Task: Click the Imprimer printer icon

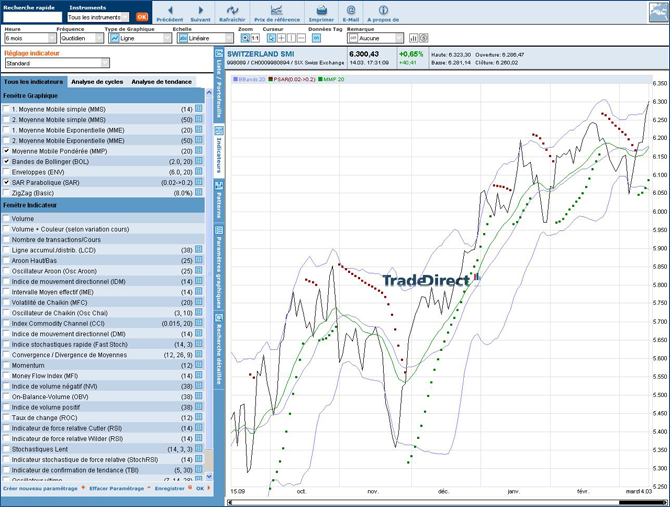Action: pyautogui.click(x=321, y=10)
